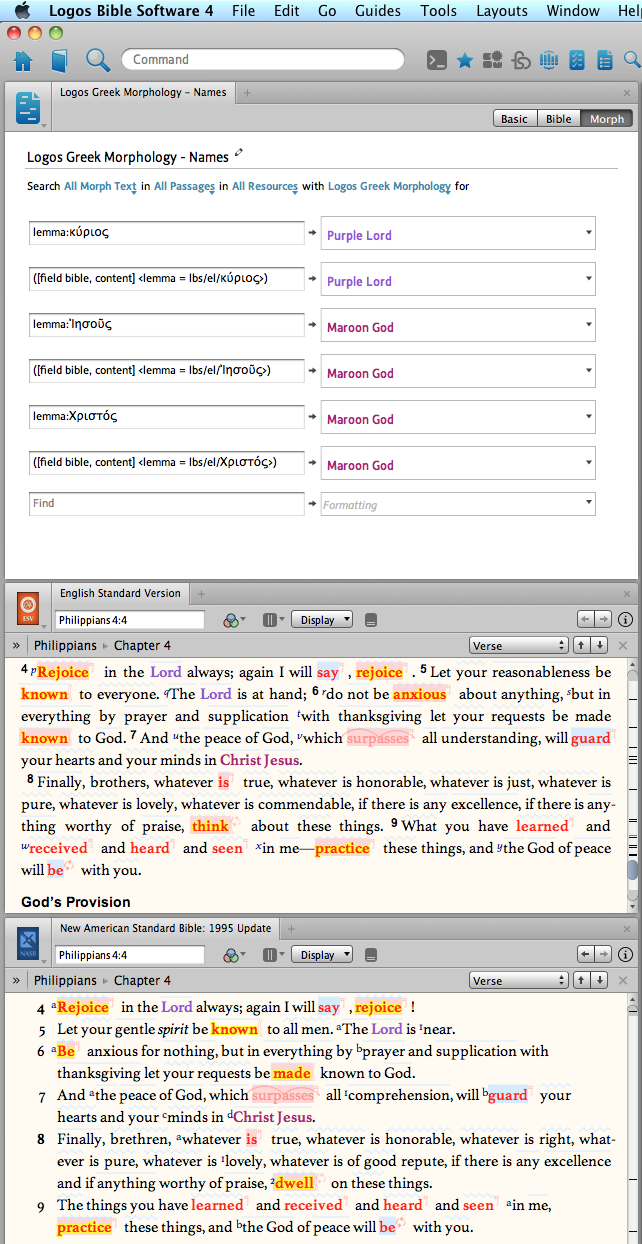Viewport: 642px width, 1244px height.
Task: Jump to next verse in ESV panel
Action: click(601, 645)
